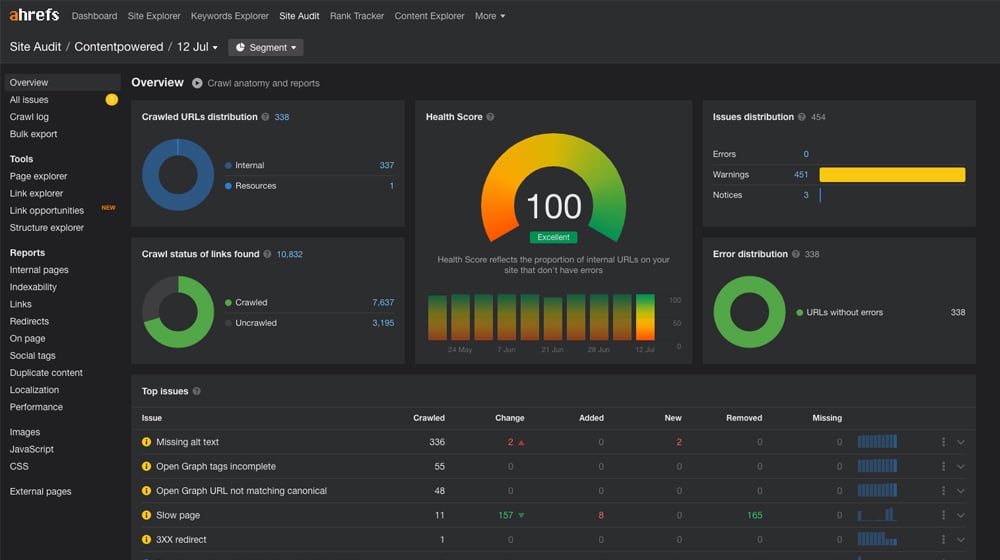Click the yellow Warnings distribution bar

(x=892, y=175)
